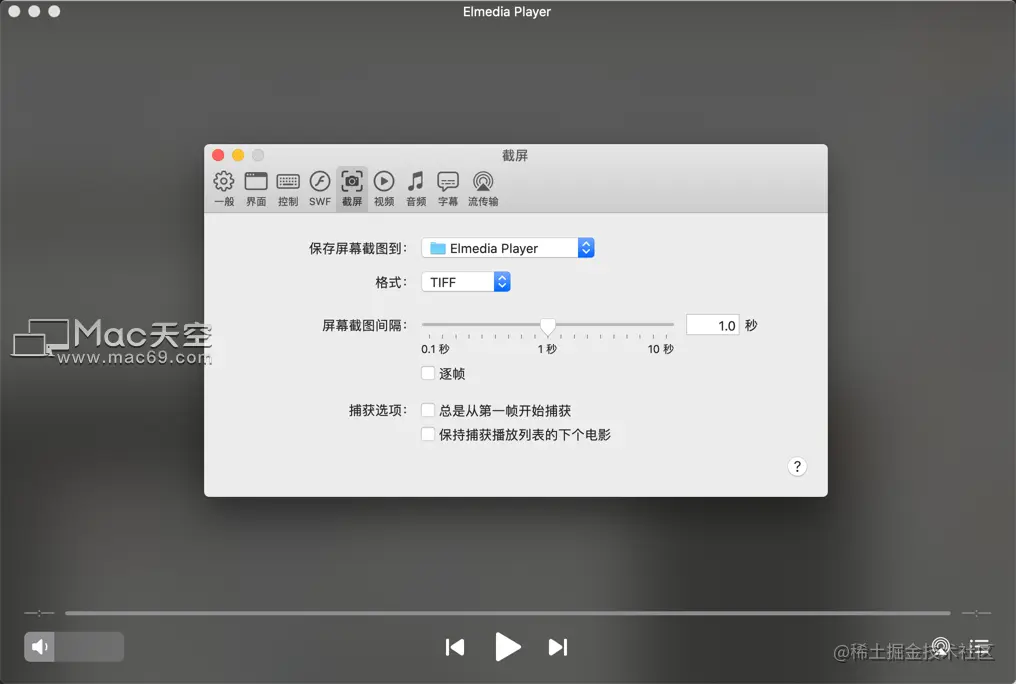
Task: Open the 字幕 subtitles tab
Action: [448, 188]
